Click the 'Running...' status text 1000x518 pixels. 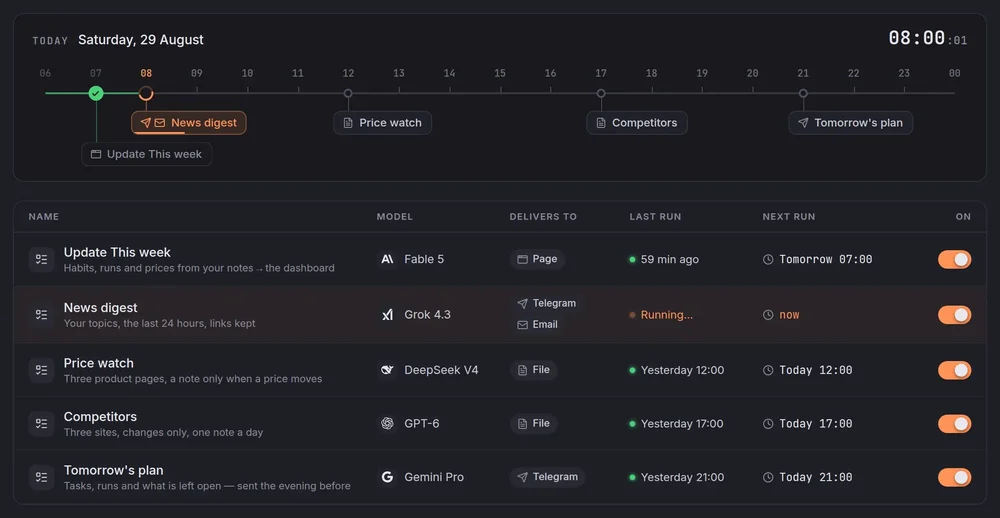666,315
